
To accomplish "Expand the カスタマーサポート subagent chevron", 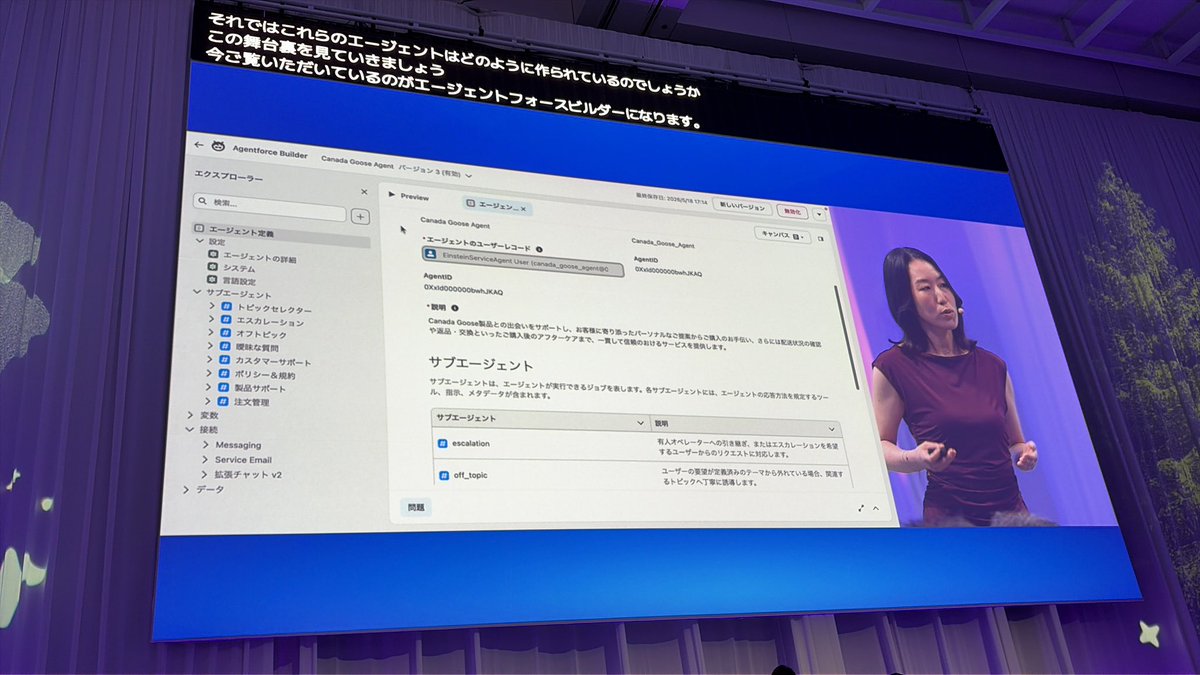I will point(210,359).
